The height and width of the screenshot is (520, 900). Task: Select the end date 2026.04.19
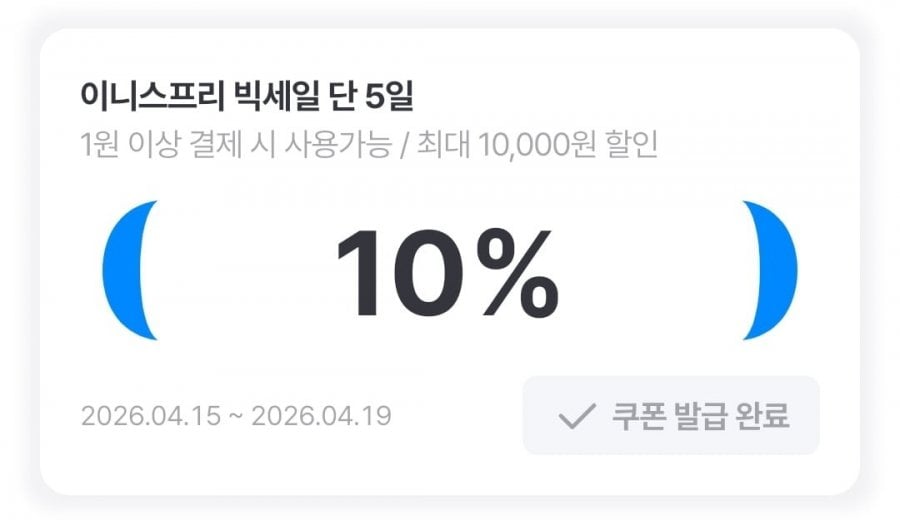(x=321, y=415)
